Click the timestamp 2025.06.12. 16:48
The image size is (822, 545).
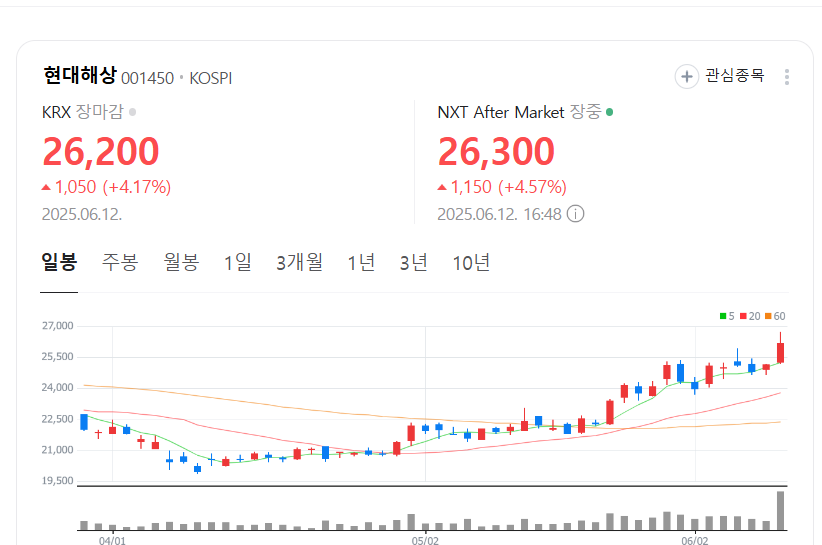tap(500, 214)
